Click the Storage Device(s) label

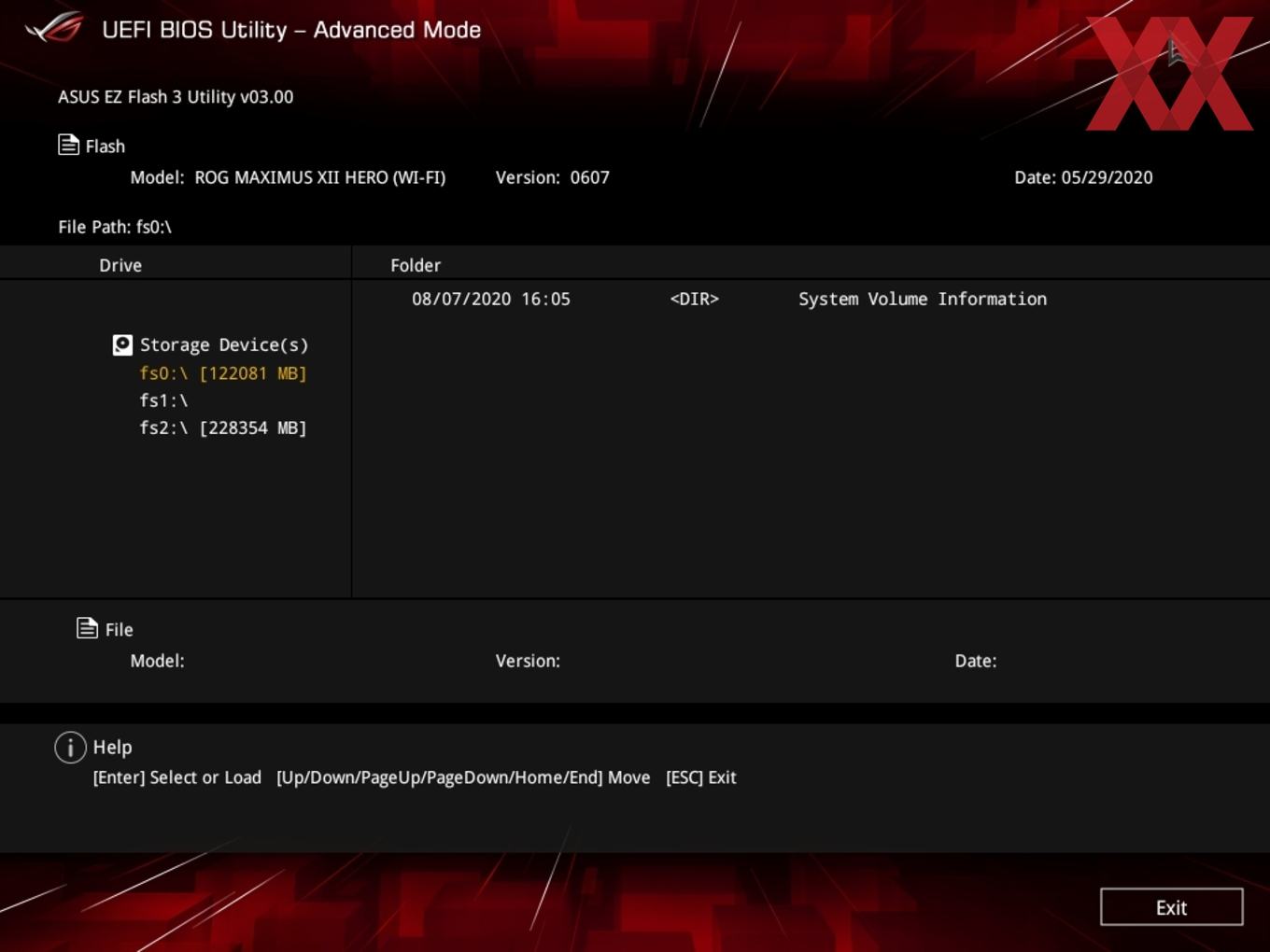pyautogui.click(x=224, y=345)
